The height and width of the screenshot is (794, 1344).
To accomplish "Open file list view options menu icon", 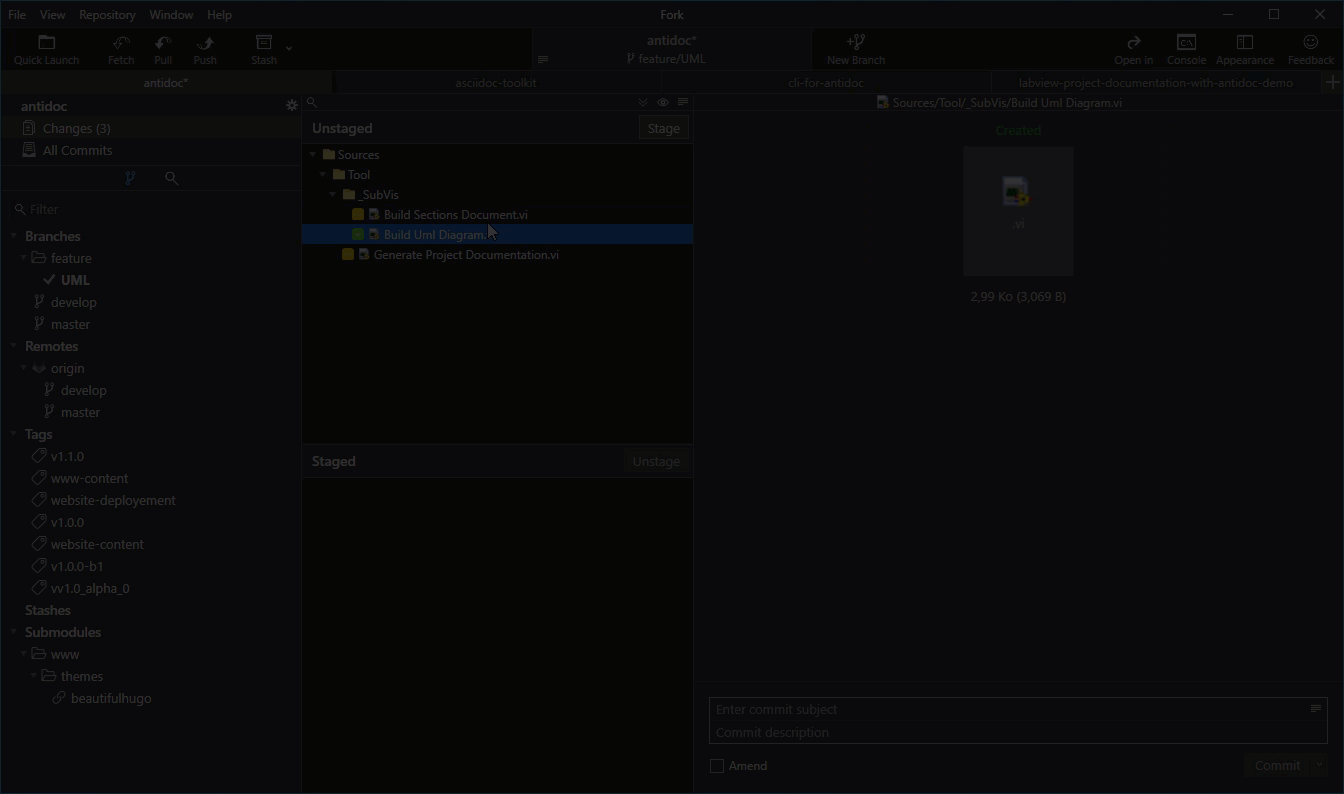I will 683,102.
